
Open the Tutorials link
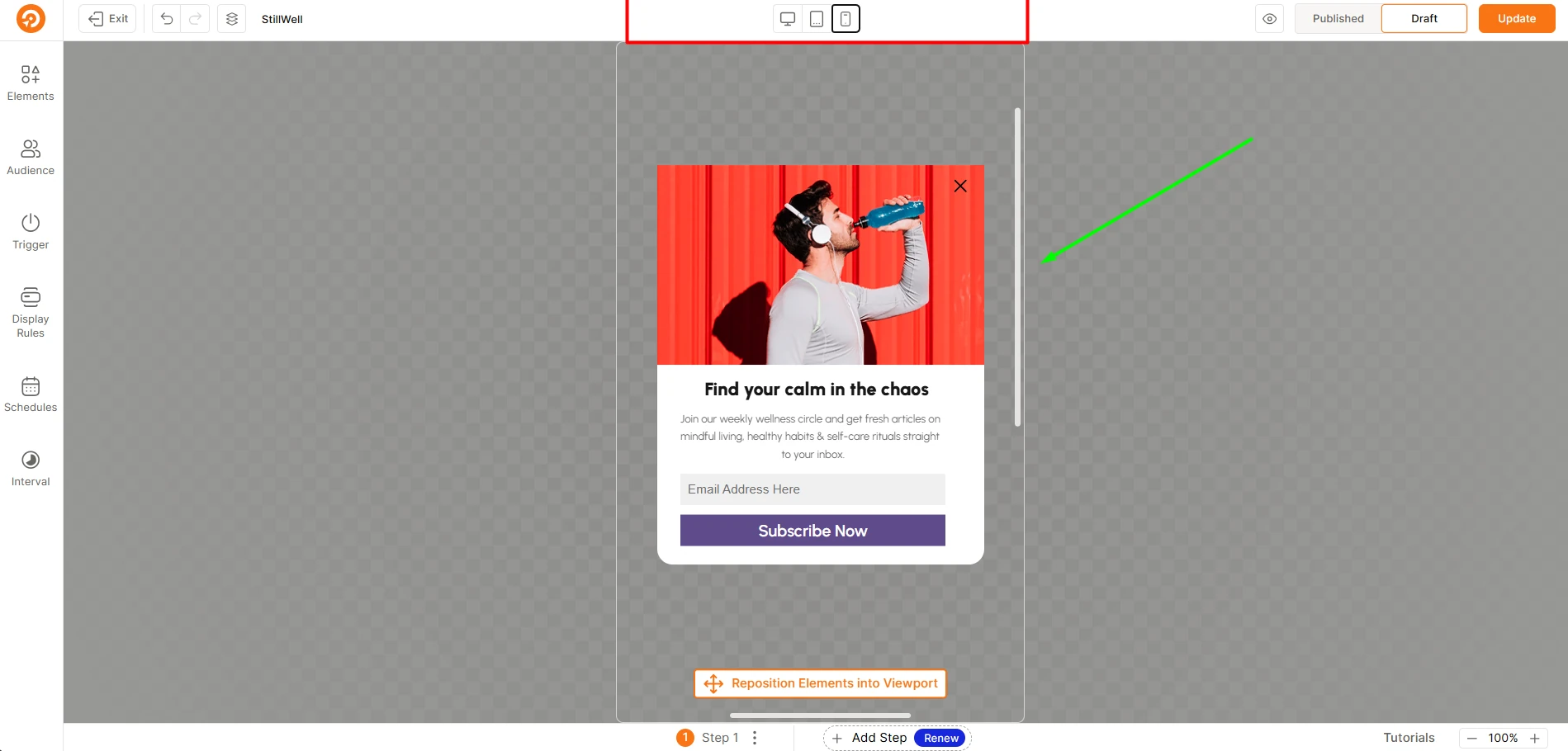[1409, 738]
